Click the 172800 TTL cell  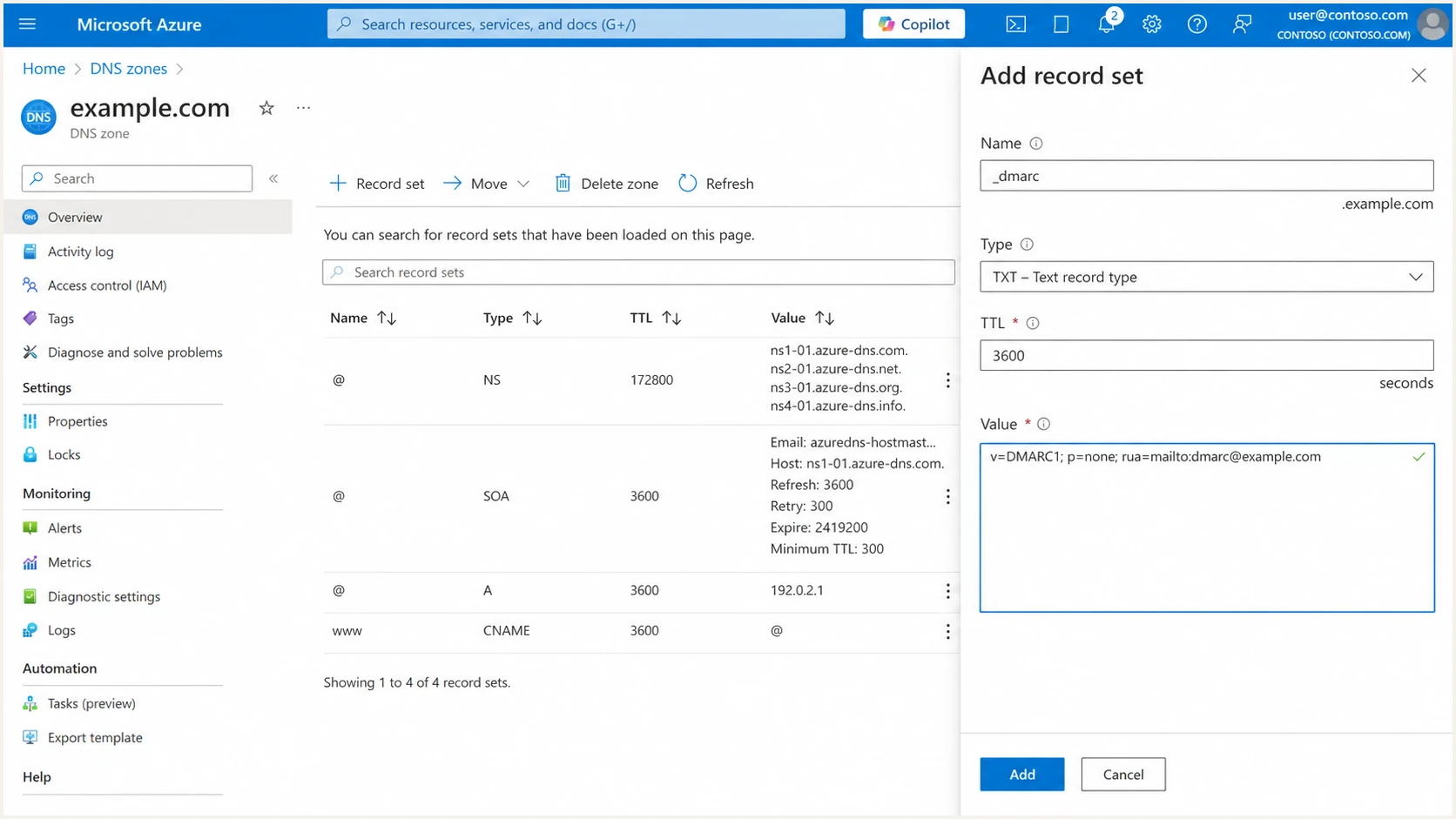click(x=651, y=380)
